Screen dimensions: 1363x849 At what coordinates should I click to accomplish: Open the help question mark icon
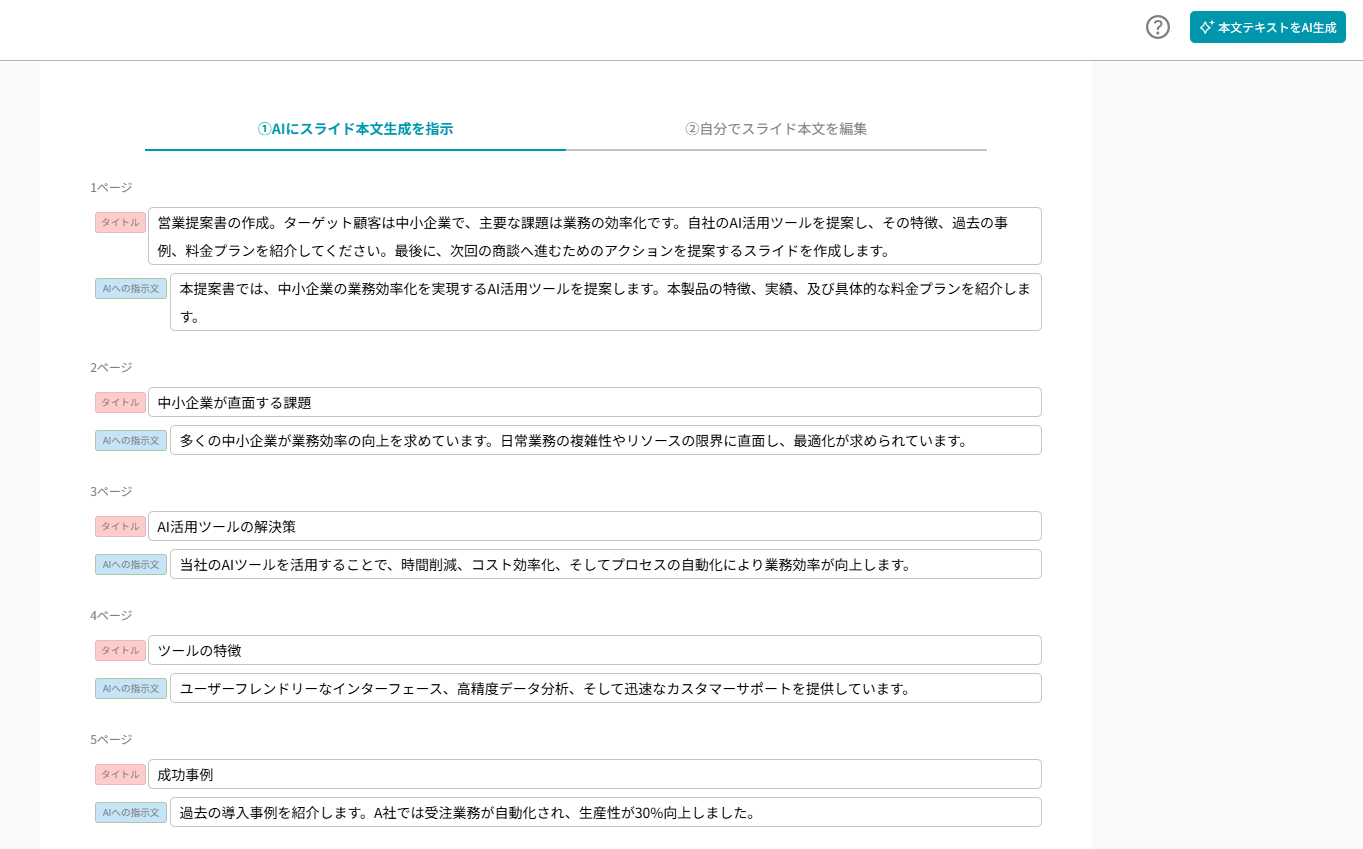point(1158,27)
